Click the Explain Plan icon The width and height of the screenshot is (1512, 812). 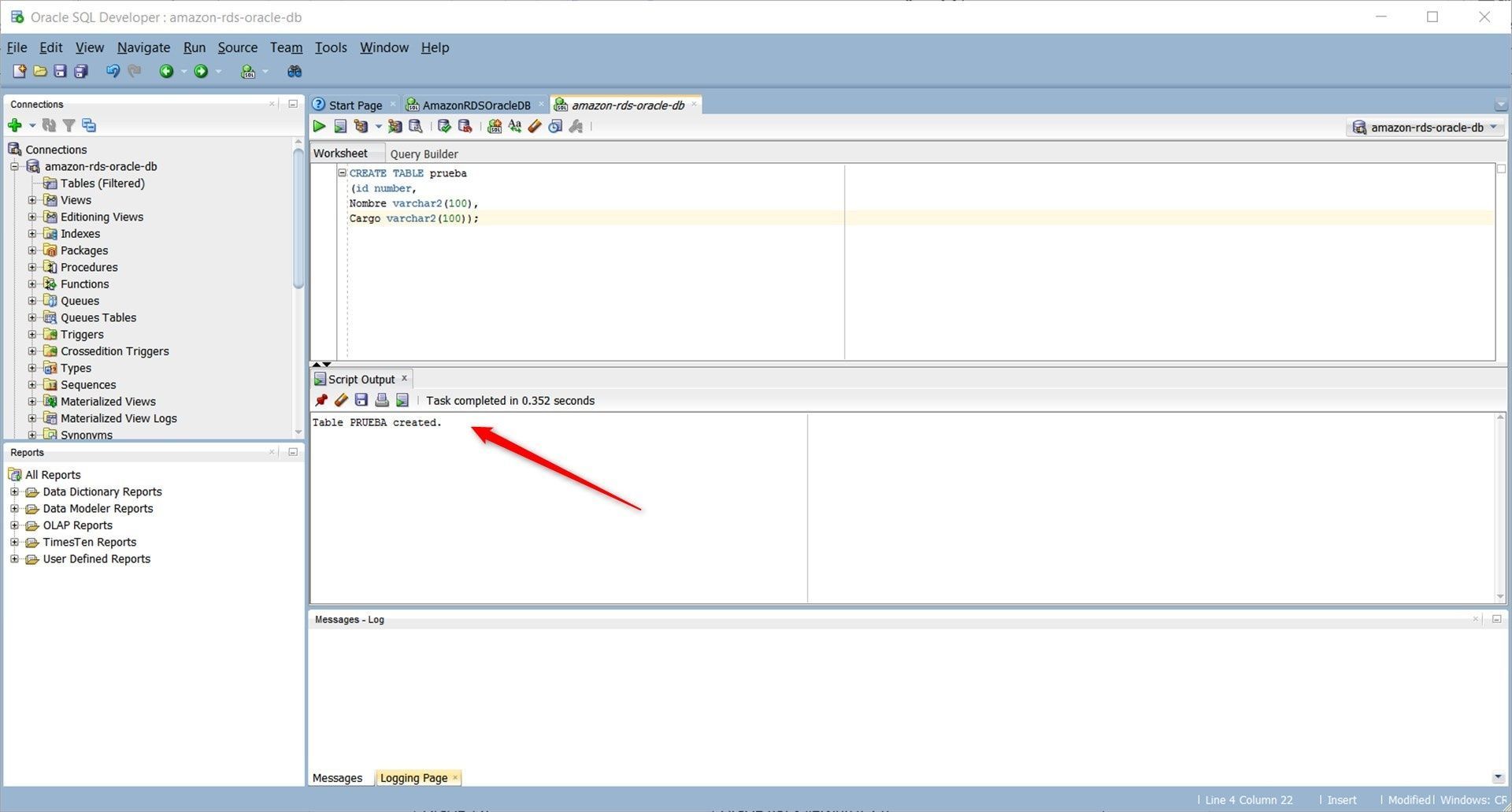[361, 126]
